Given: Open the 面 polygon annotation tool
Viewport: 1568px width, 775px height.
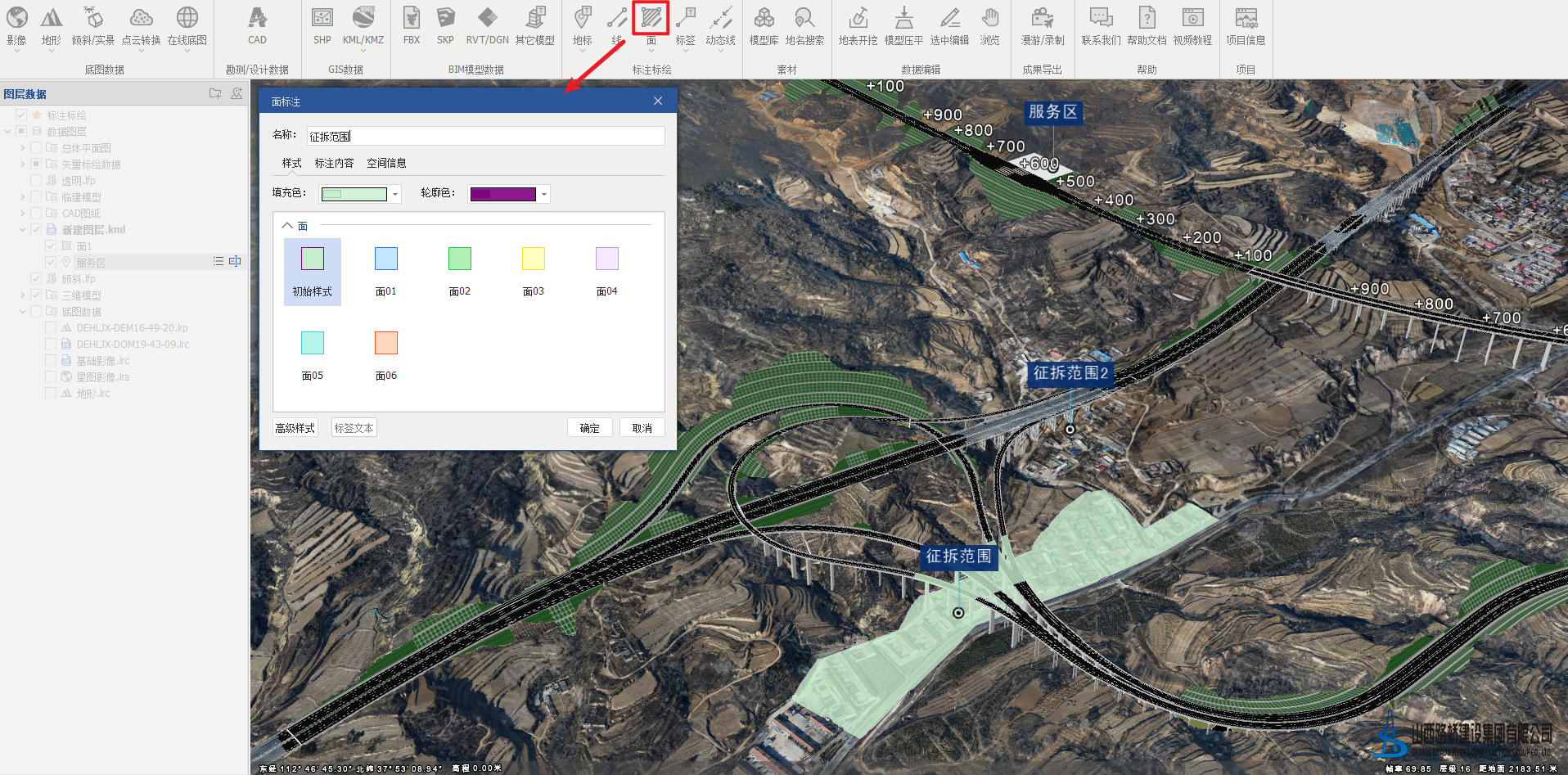Looking at the screenshot, I should (x=651, y=19).
